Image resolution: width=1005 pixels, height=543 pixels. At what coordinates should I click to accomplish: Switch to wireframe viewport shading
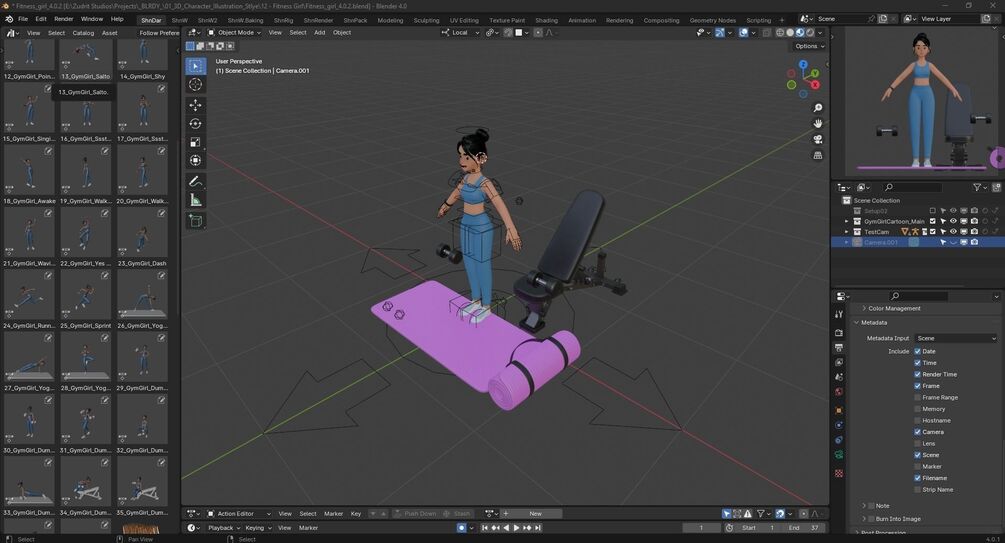[780, 32]
